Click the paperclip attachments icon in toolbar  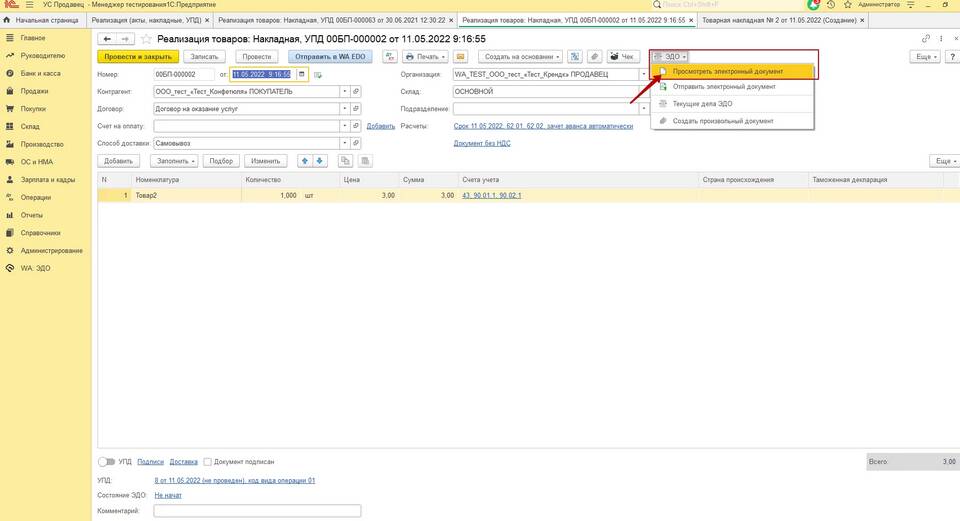pyautogui.click(x=594, y=56)
